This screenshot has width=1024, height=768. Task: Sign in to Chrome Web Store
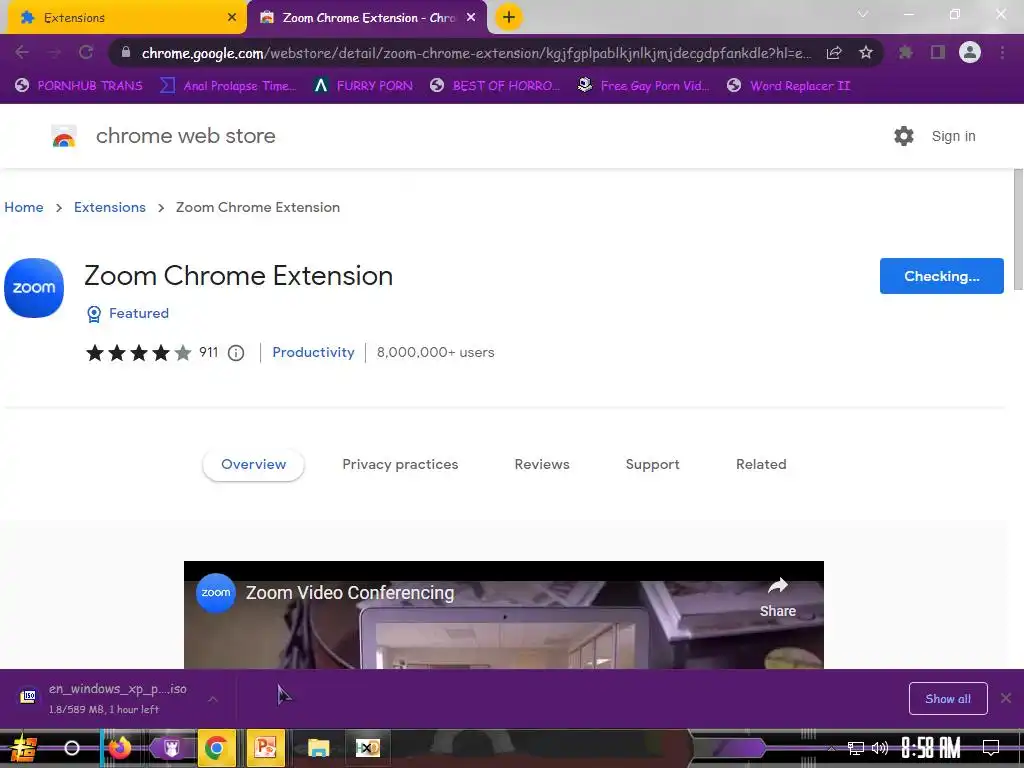point(953,136)
